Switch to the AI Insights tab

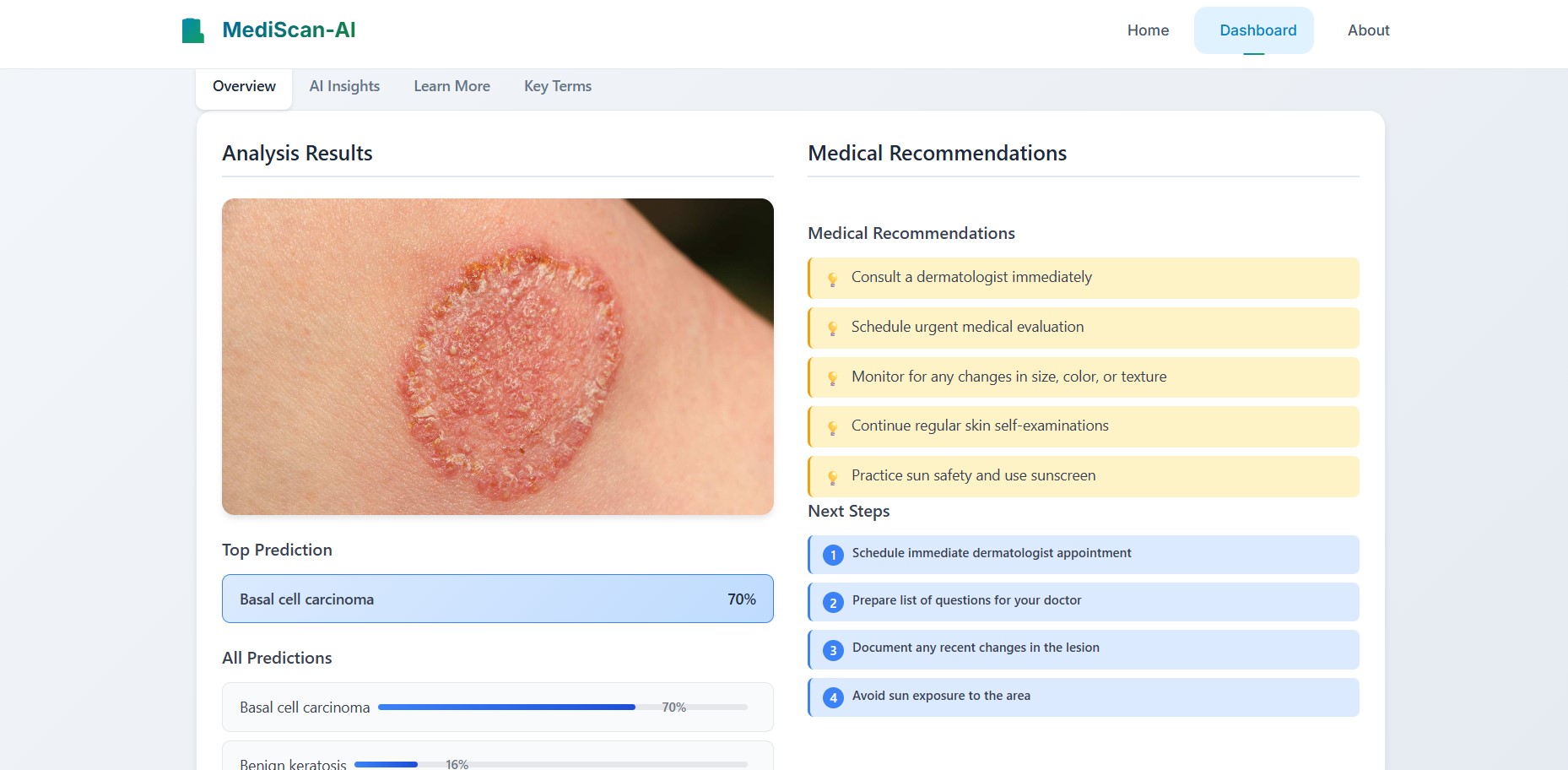(x=344, y=86)
